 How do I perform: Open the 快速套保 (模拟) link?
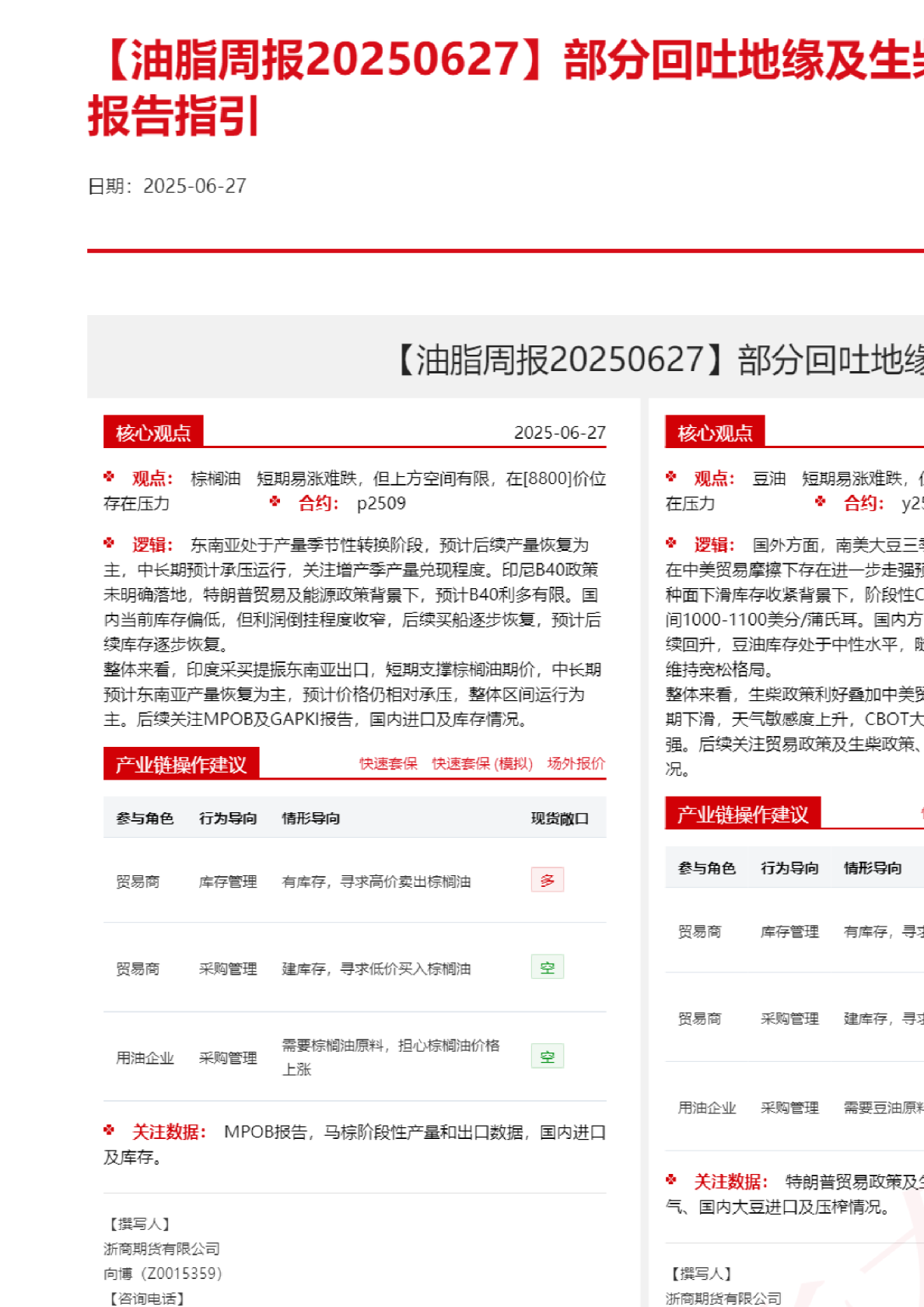pos(482,763)
